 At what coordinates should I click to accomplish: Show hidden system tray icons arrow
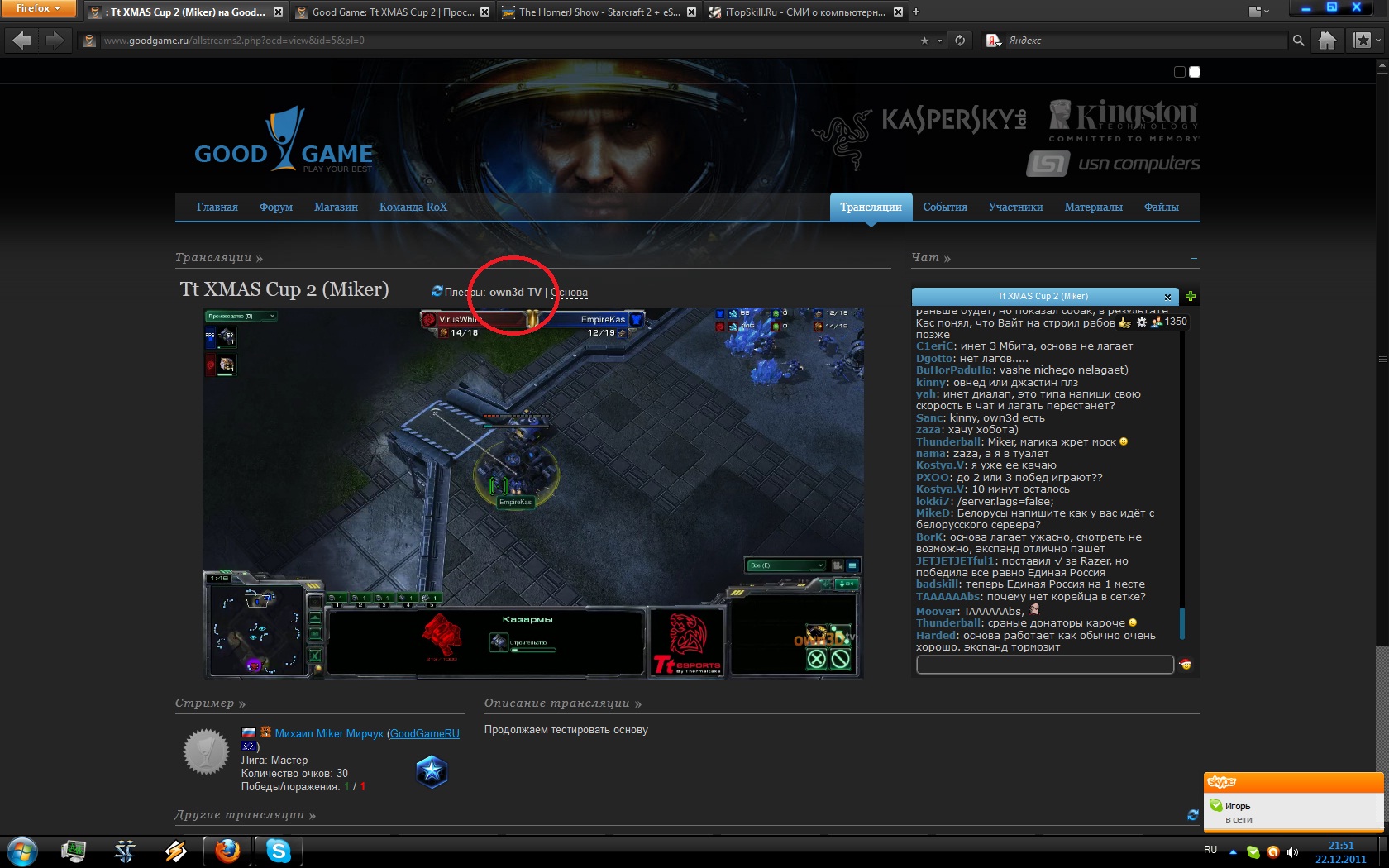pos(1233,851)
